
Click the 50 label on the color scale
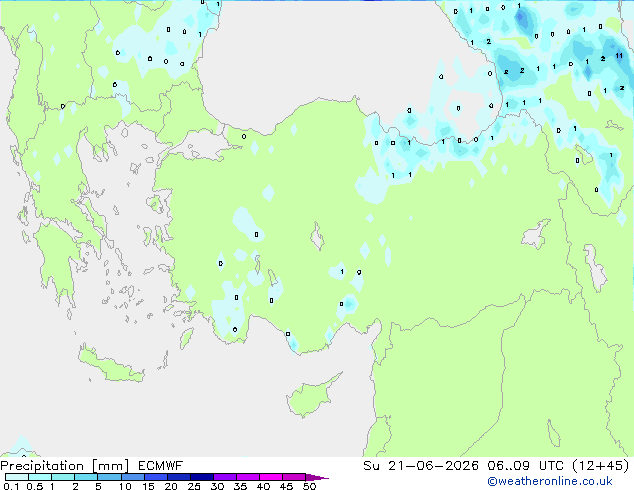coord(309,486)
